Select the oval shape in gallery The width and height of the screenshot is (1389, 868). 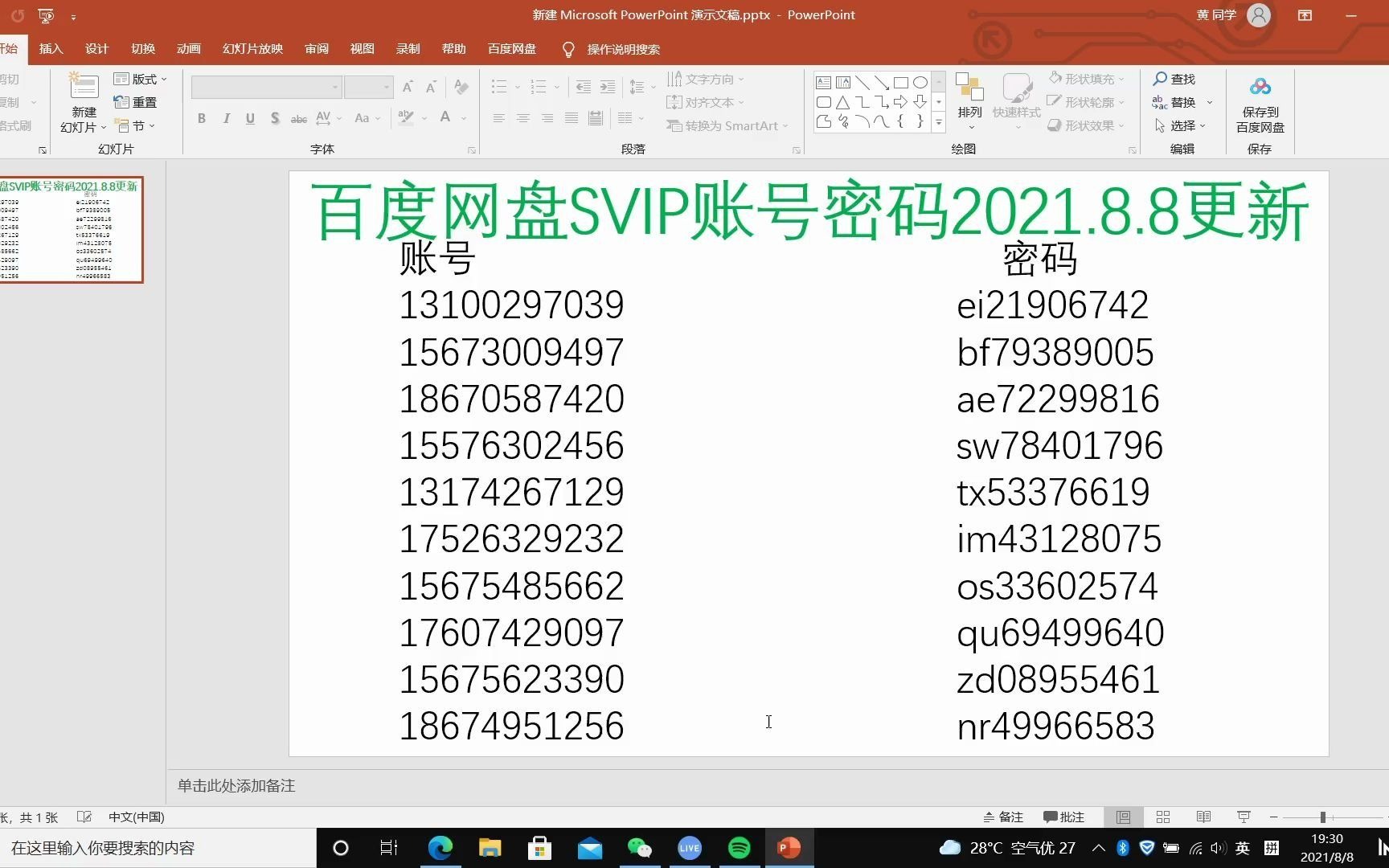[x=920, y=83]
